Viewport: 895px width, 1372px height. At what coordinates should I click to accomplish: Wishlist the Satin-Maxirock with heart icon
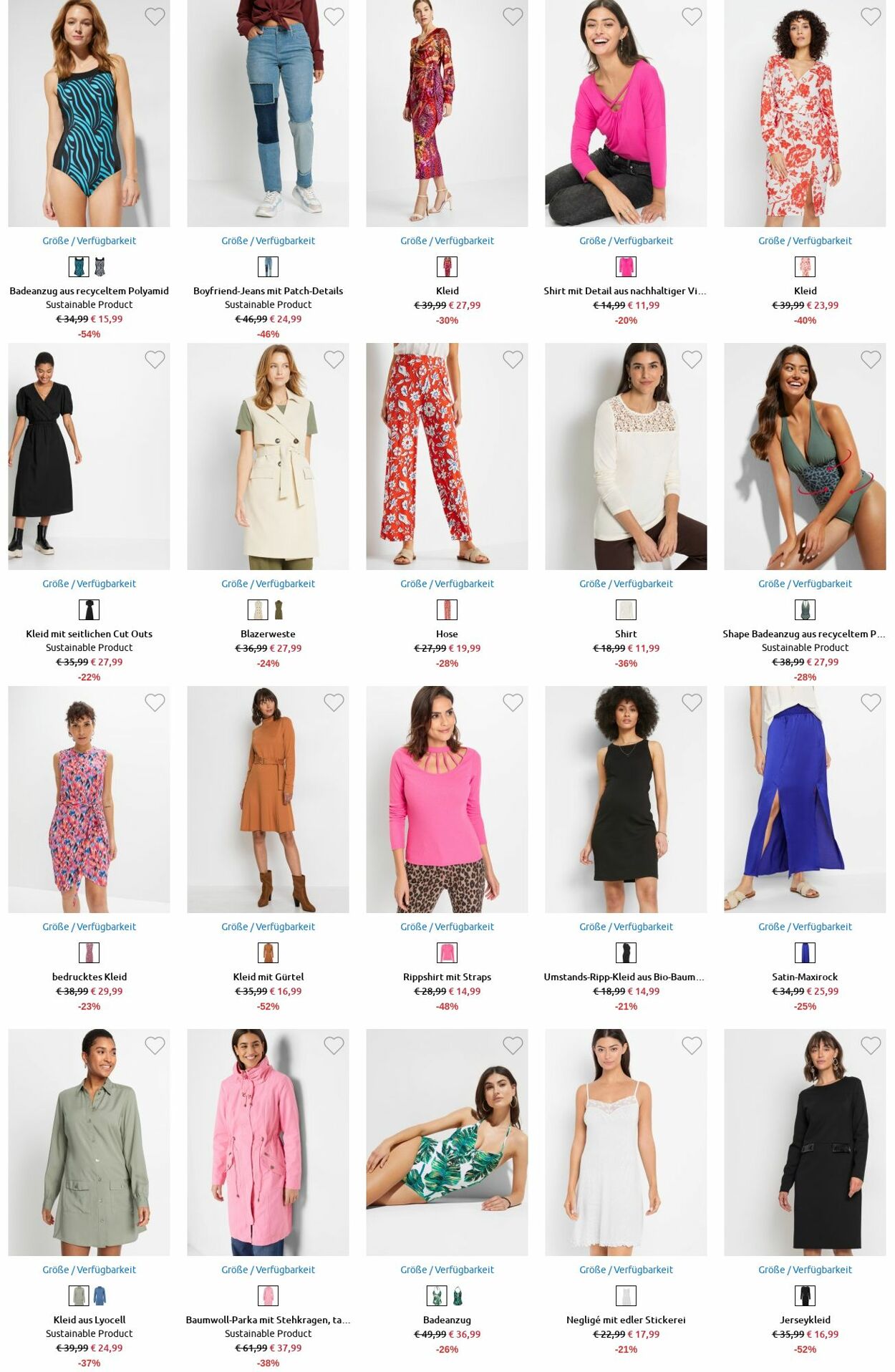click(x=871, y=702)
